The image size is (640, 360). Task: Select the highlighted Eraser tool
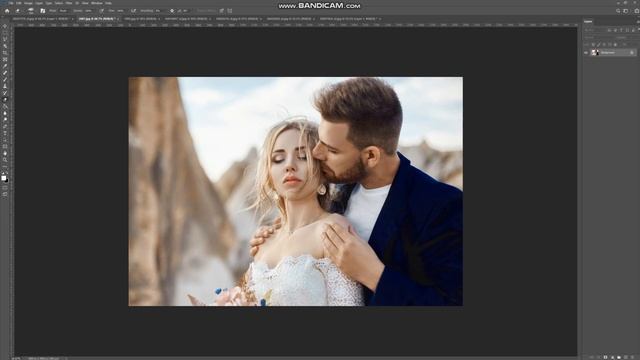coord(5,100)
